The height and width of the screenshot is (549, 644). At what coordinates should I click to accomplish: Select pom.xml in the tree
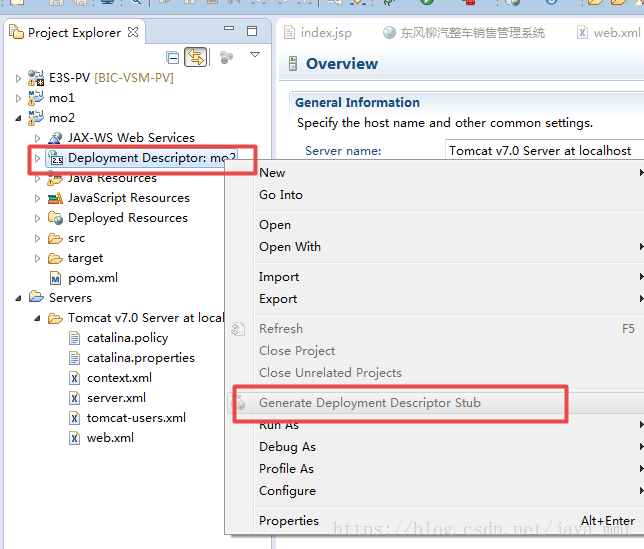pos(93,278)
